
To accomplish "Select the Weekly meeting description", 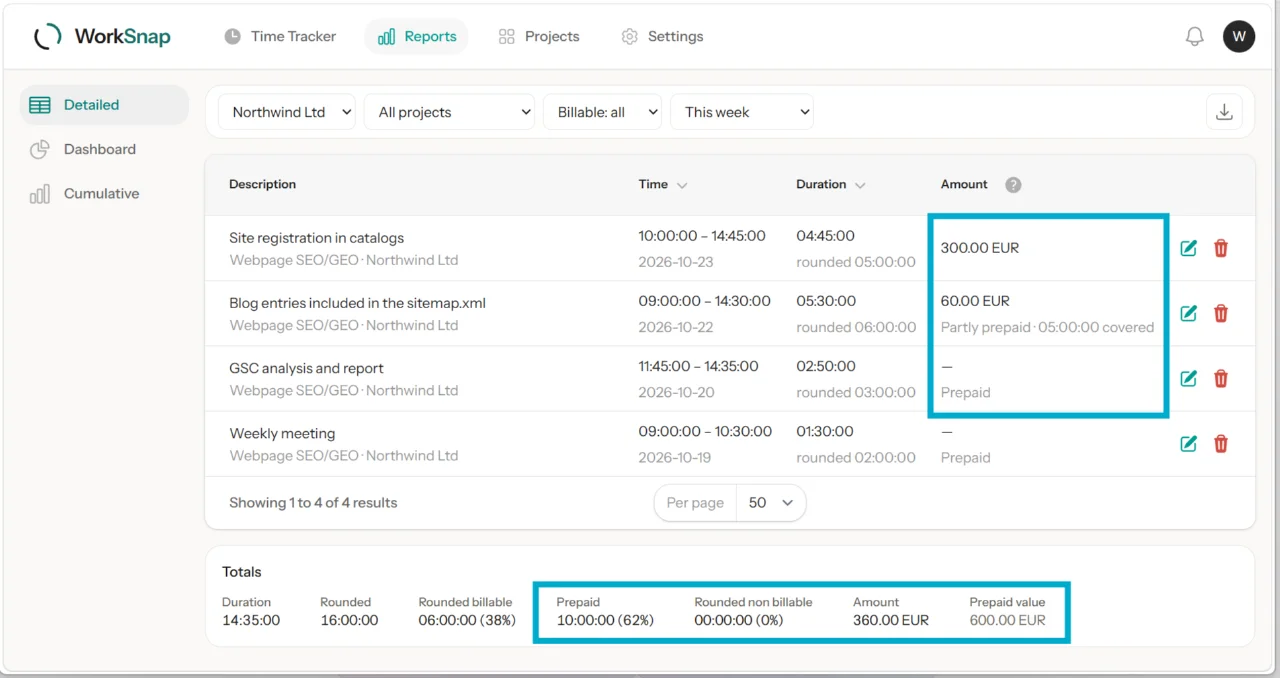I will (282, 434).
